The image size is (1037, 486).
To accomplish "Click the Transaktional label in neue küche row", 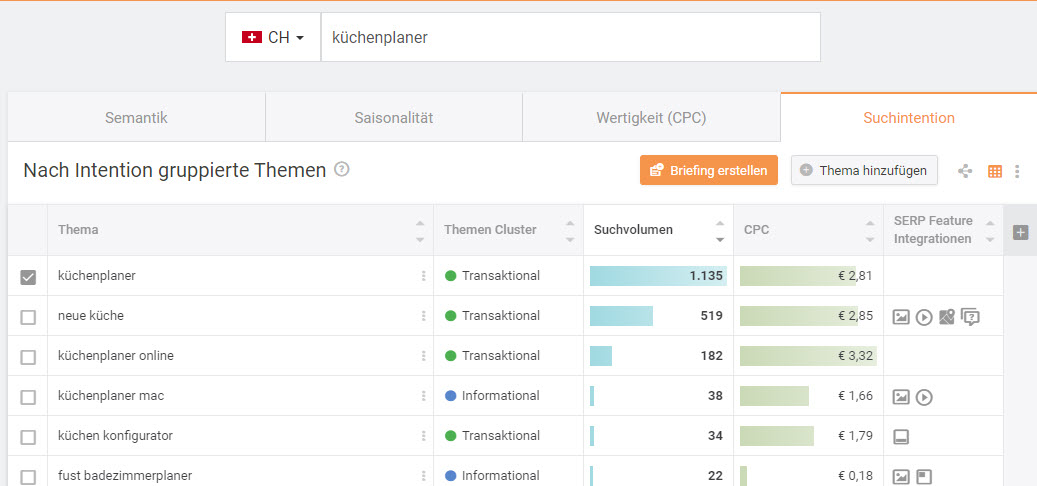I will 501,316.
